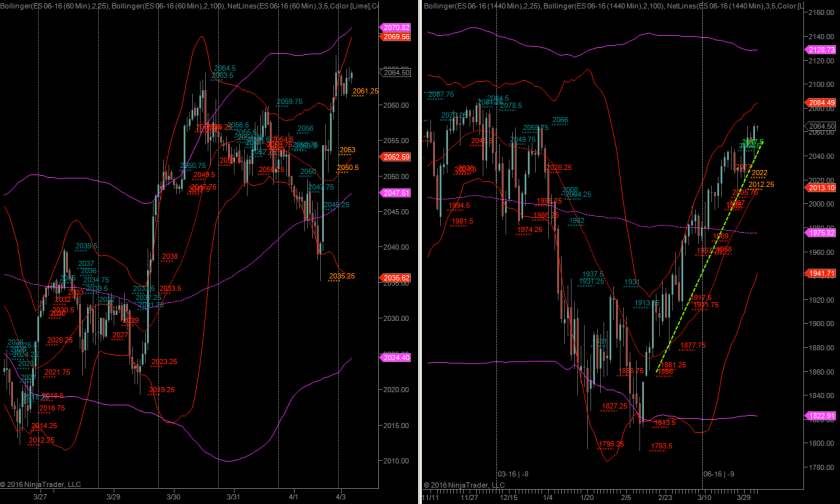Click the magenta 2024.40 price marker
The image size is (840, 504).
pos(395,358)
